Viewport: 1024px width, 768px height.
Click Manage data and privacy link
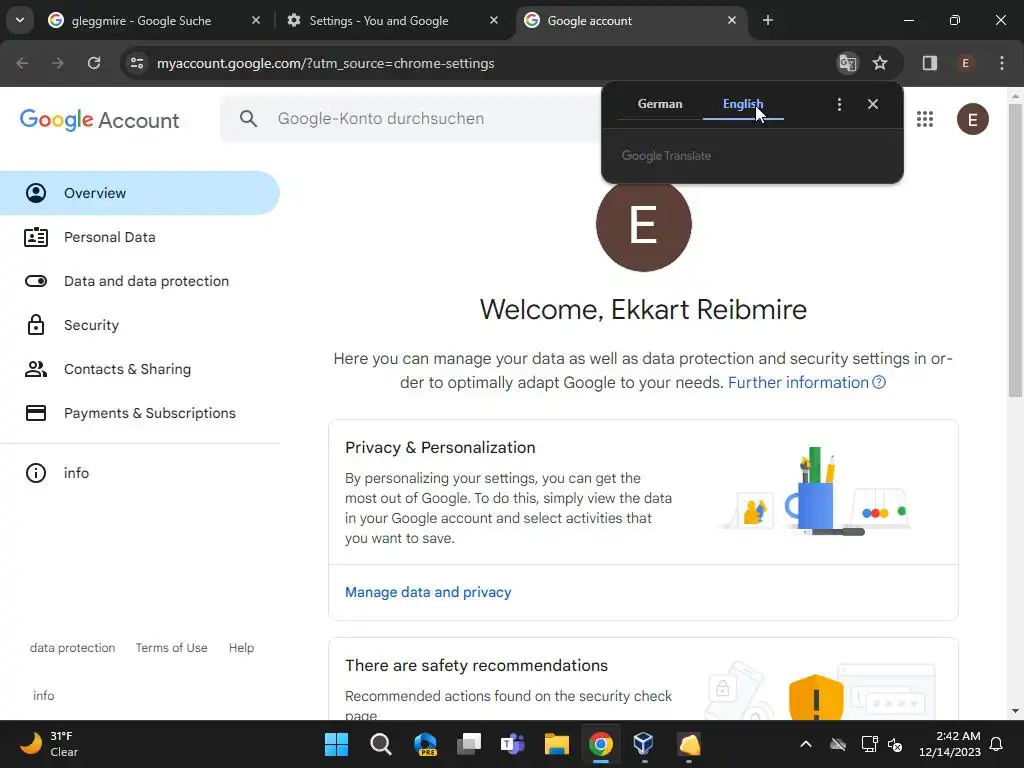pyautogui.click(x=428, y=592)
